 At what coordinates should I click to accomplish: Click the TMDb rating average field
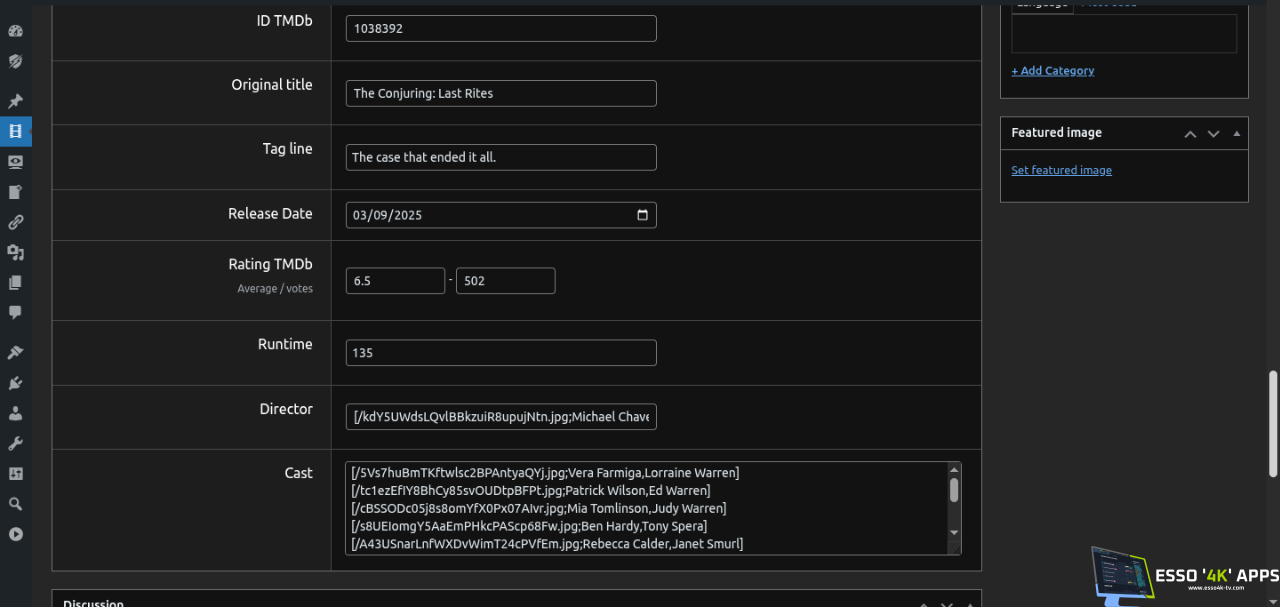click(395, 281)
